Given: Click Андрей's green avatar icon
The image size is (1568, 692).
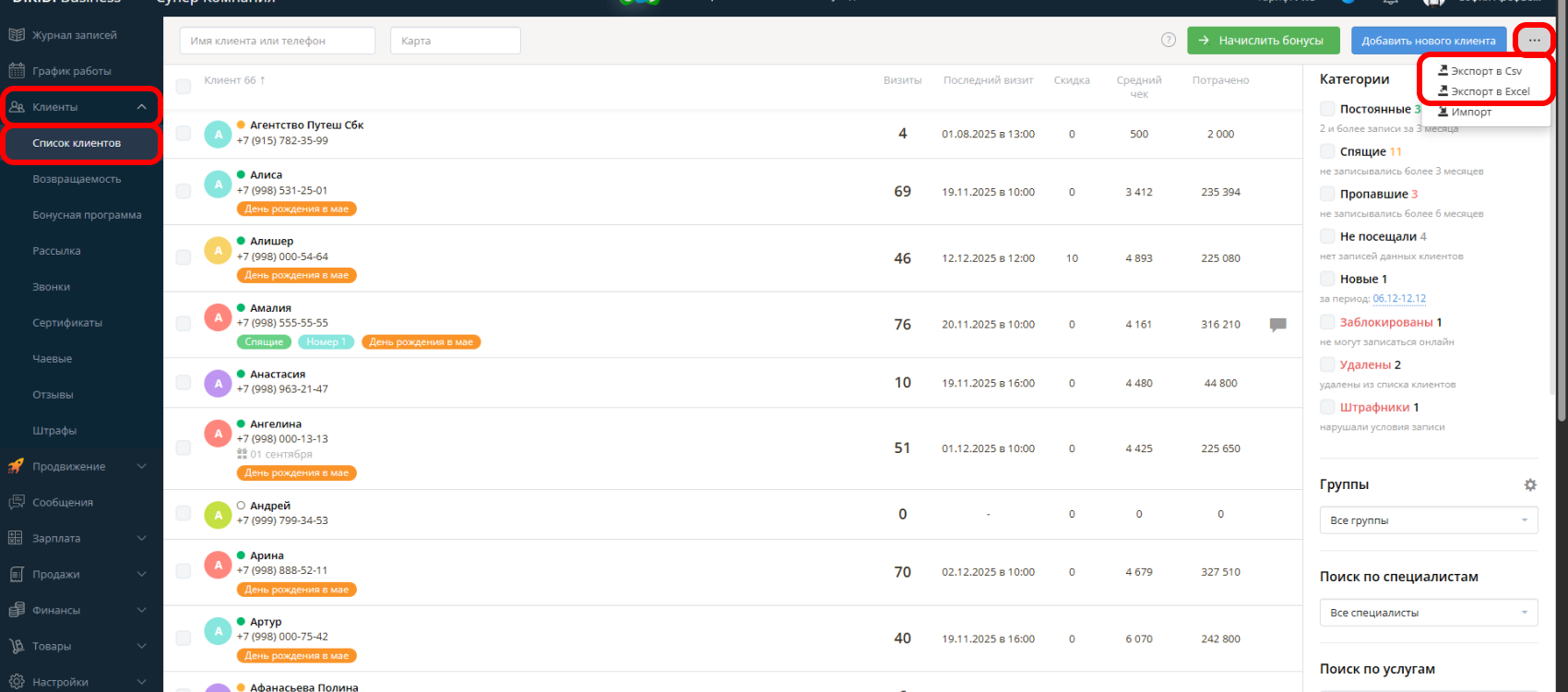Looking at the screenshot, I should pyautogui.click(x=218, y=515).
